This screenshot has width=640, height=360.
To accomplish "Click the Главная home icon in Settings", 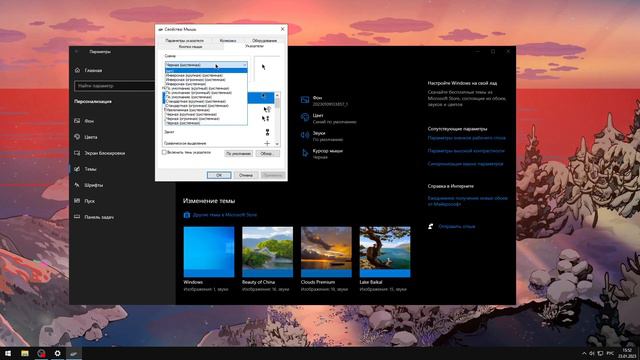I will (78, 70).
